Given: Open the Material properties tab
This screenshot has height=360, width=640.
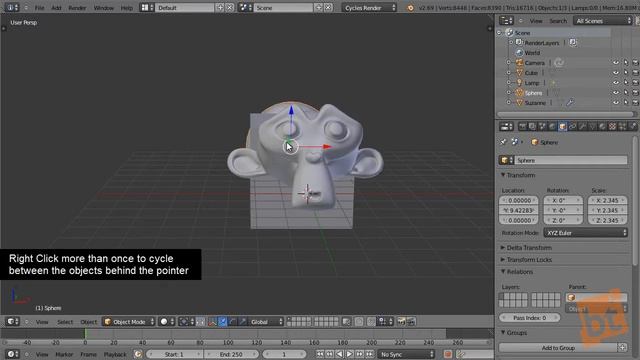Looking at the screenshot, I should (x=602, y=127).
